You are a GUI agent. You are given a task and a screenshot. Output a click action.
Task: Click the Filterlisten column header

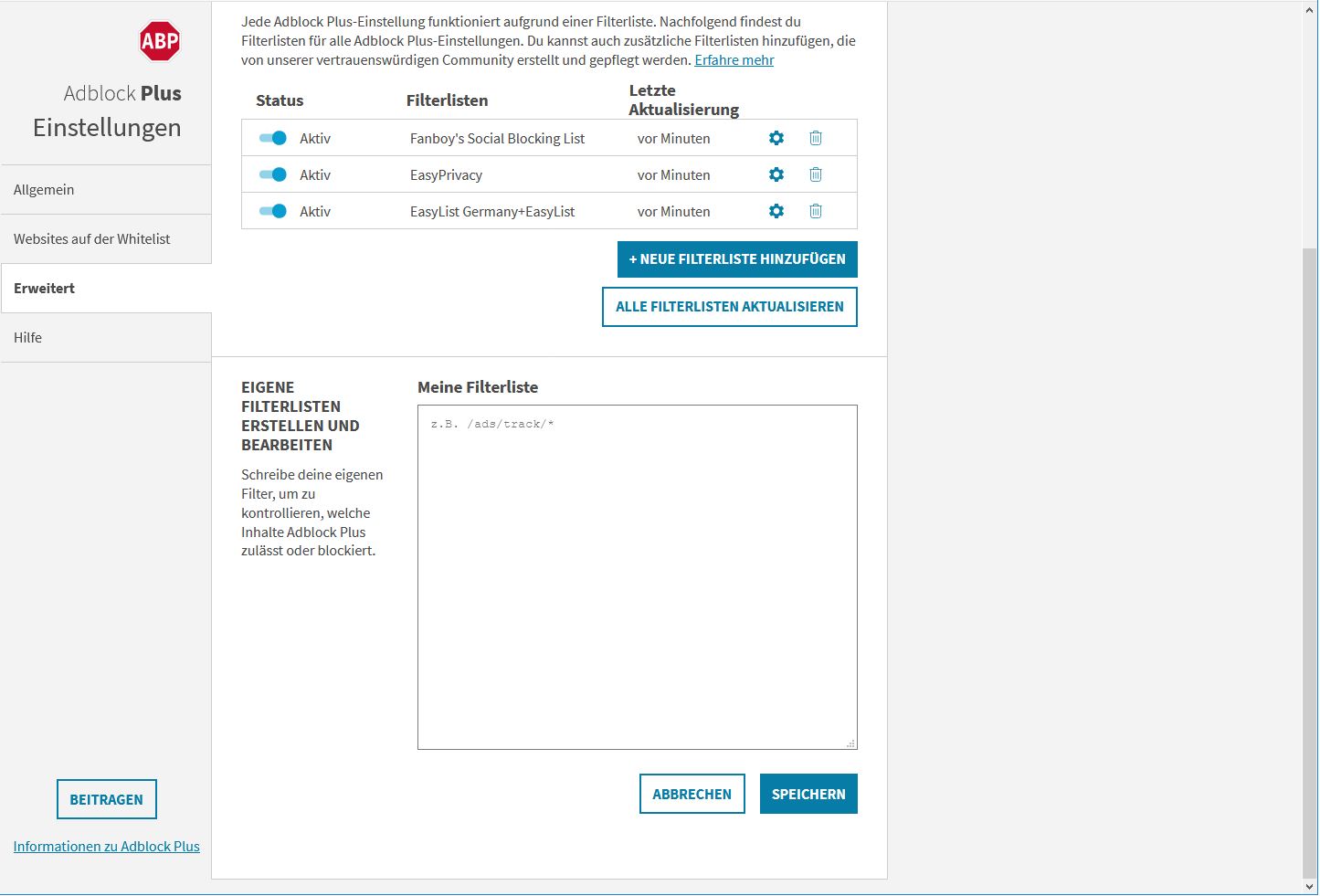click(448, 100)
